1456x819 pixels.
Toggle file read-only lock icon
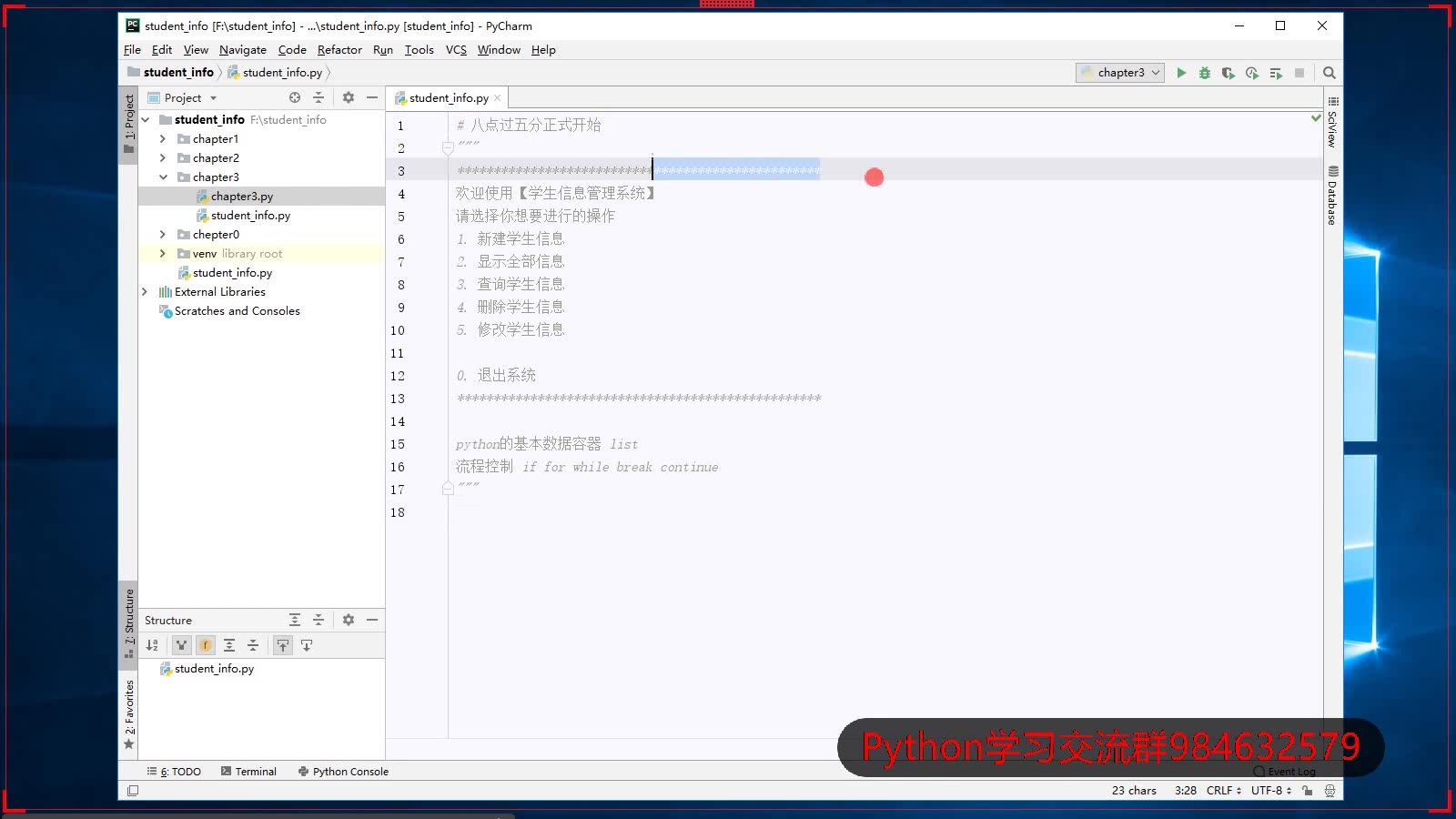(x=1308, y=791)
